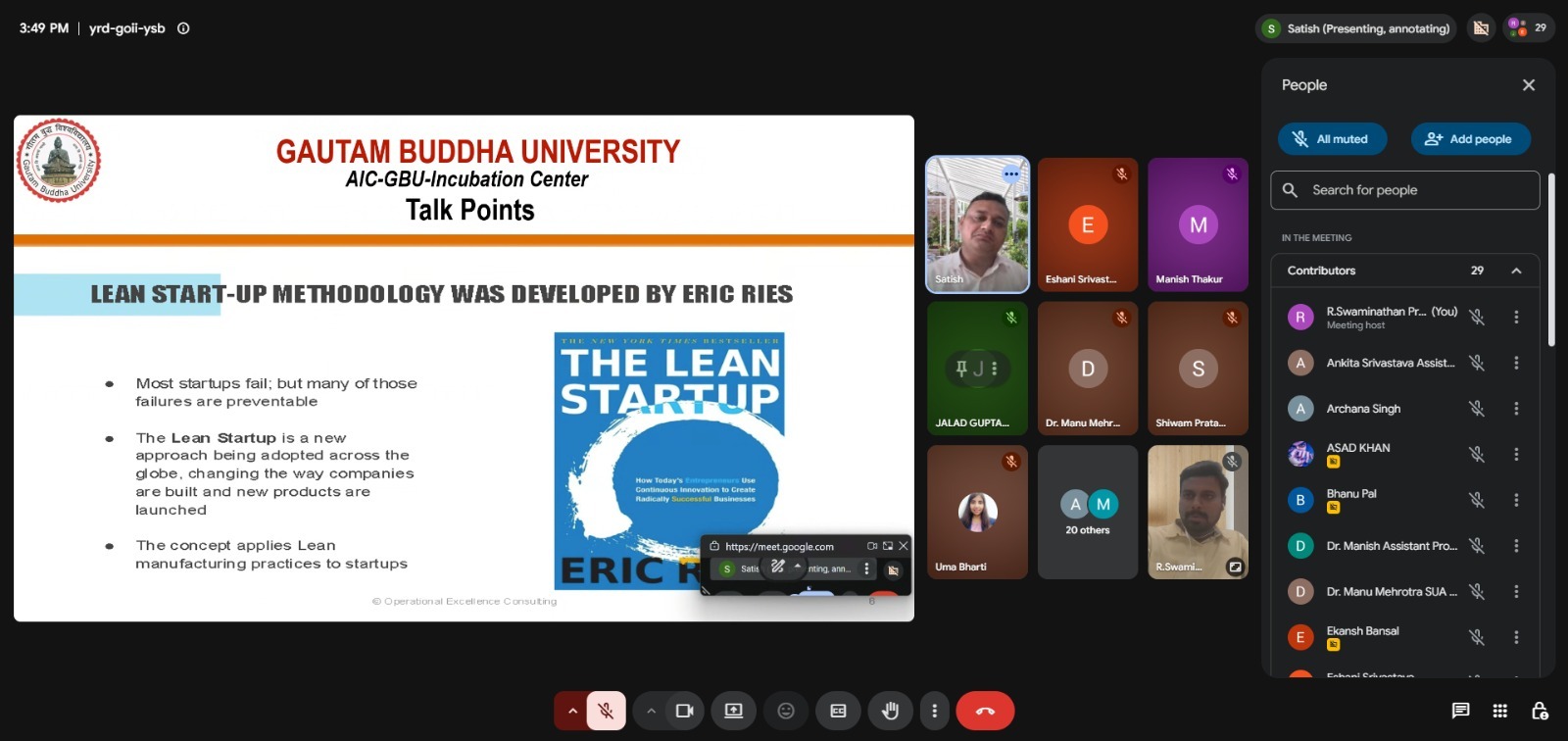Open meeting details info icon beside yrd-goii-ysb
Viewport: 1568px width, 741px height.
(x=183, y=28)
